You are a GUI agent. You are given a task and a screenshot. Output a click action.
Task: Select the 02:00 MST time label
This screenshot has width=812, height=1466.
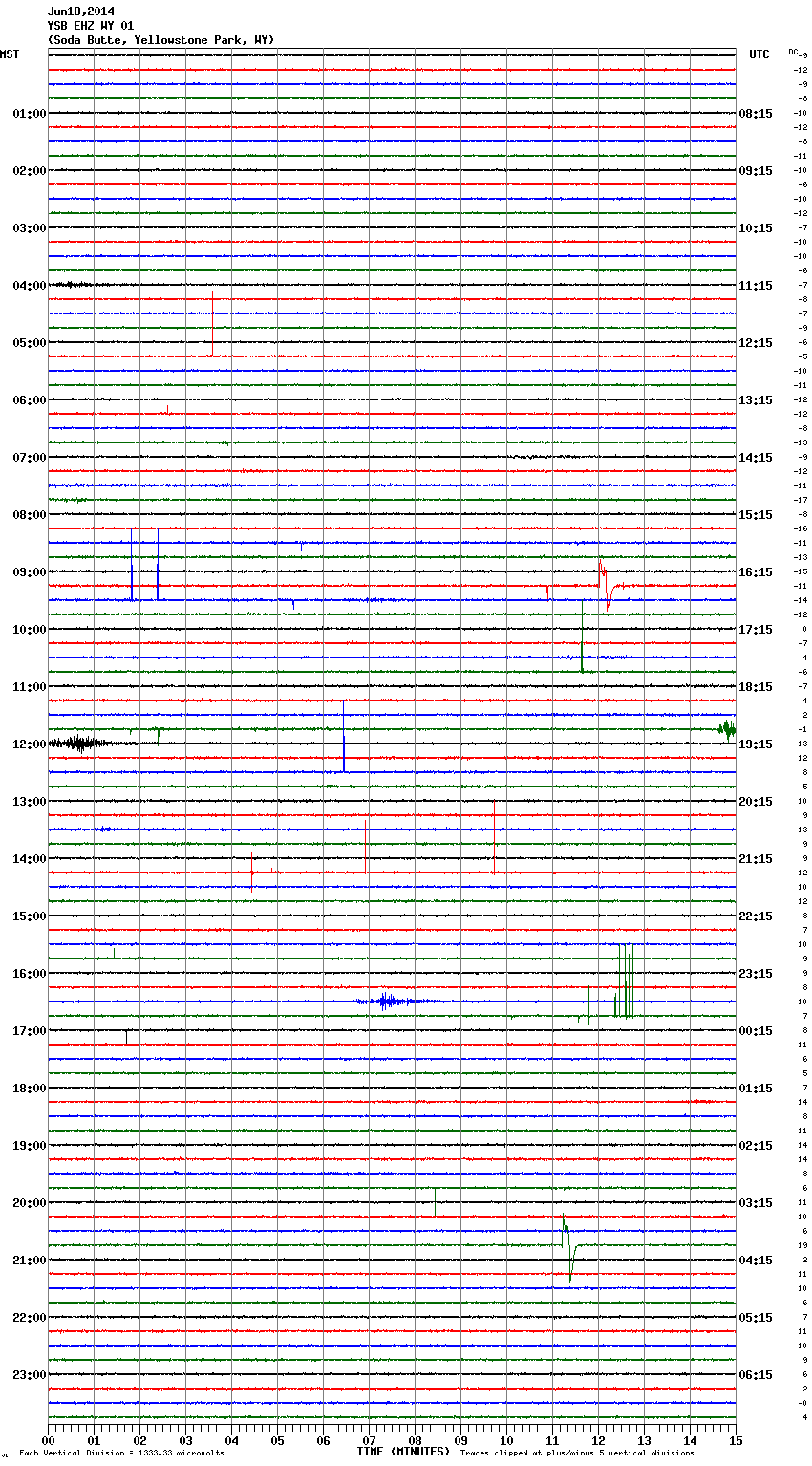coord(29,171)
